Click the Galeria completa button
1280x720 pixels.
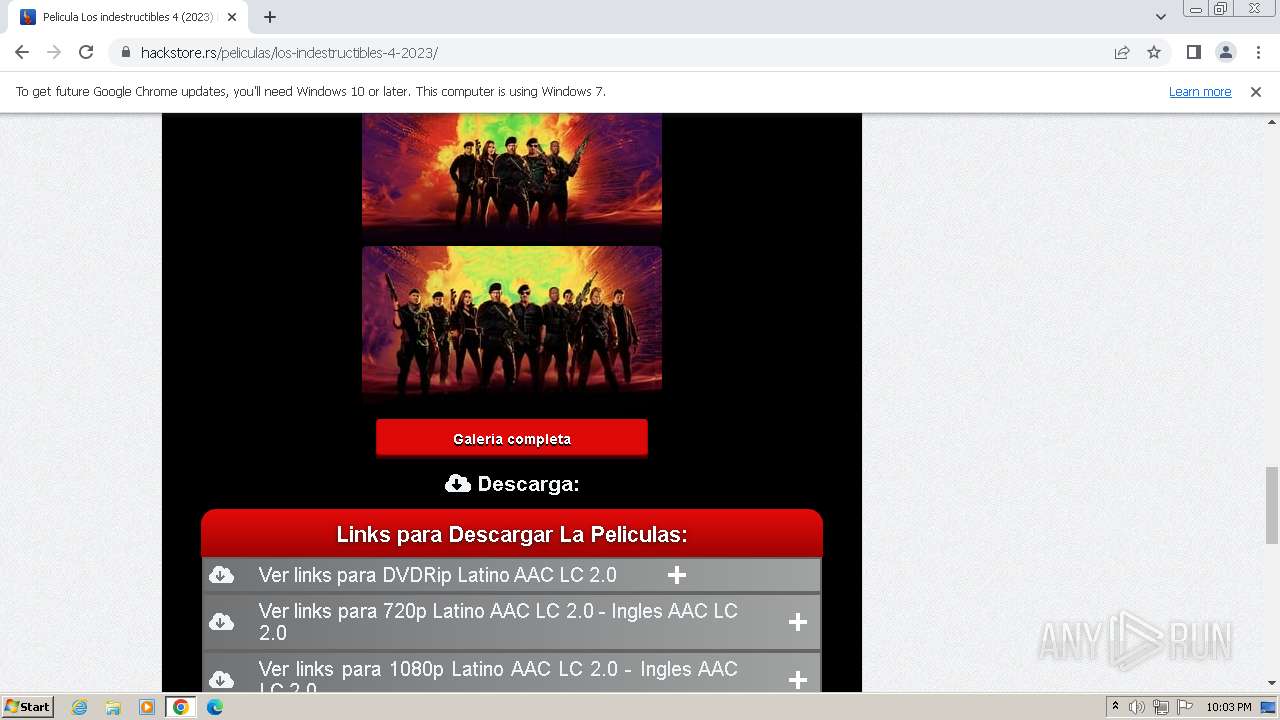[x=512, y=438]
